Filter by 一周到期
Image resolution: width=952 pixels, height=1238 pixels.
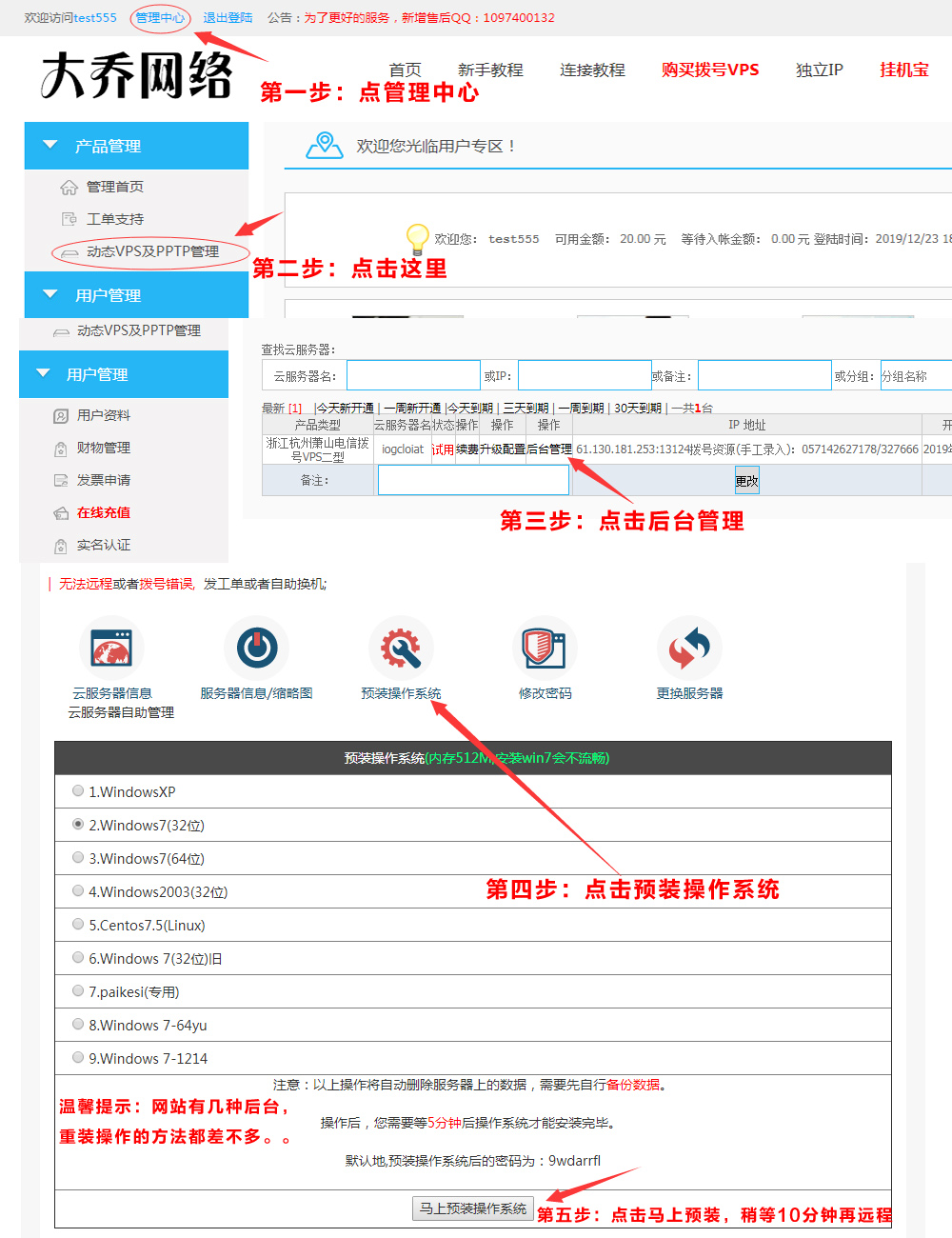[x=581, y=408]
